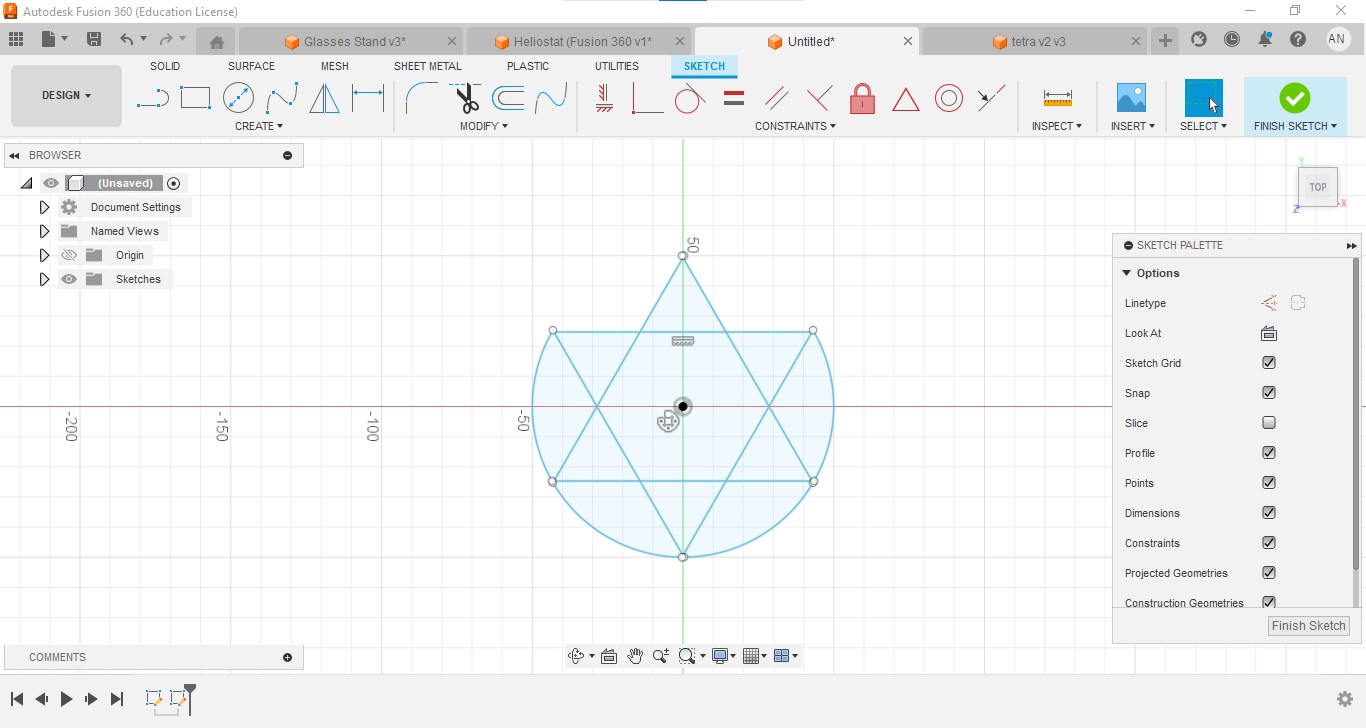
Task: Collapse the Options section in Sketch Palette
Action: click(x=1127, y=273)
